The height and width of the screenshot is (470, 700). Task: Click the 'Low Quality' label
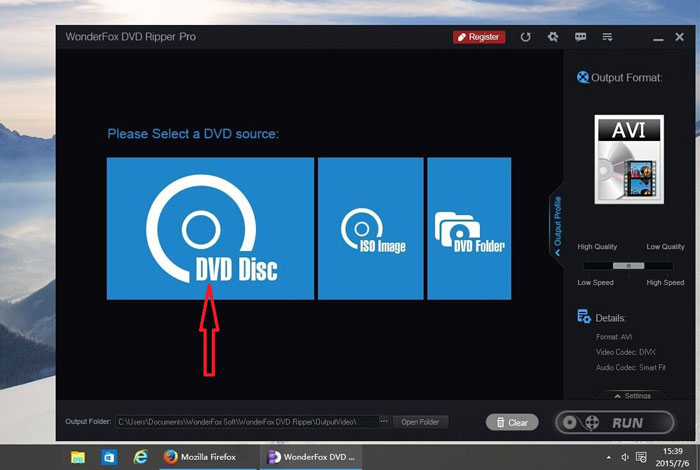tap(665, 246)
